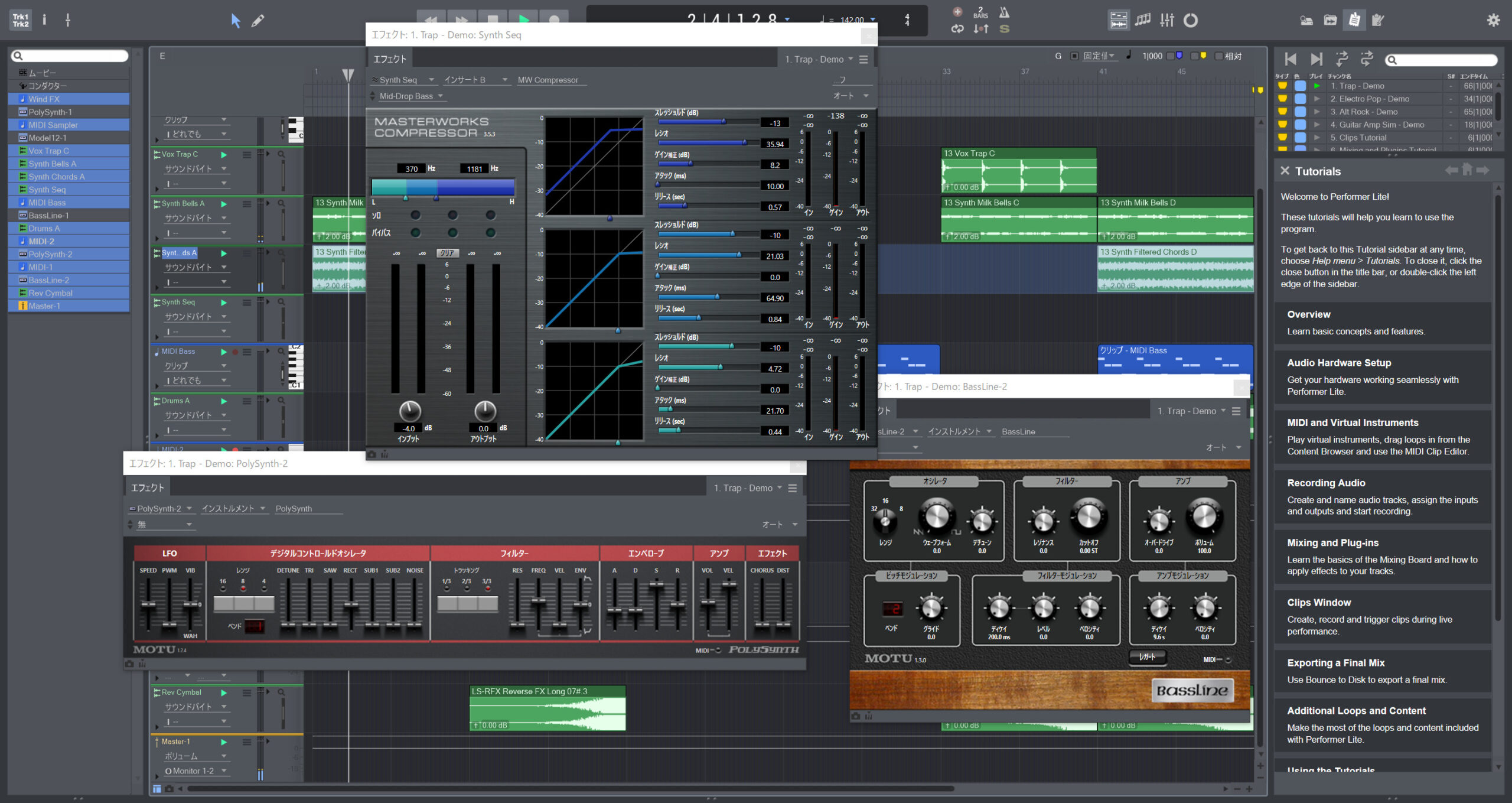Adjust the インプット input gain knob
Image resolution: width=1512 pixels, height=803 pixels.
[x=410, y=410]
